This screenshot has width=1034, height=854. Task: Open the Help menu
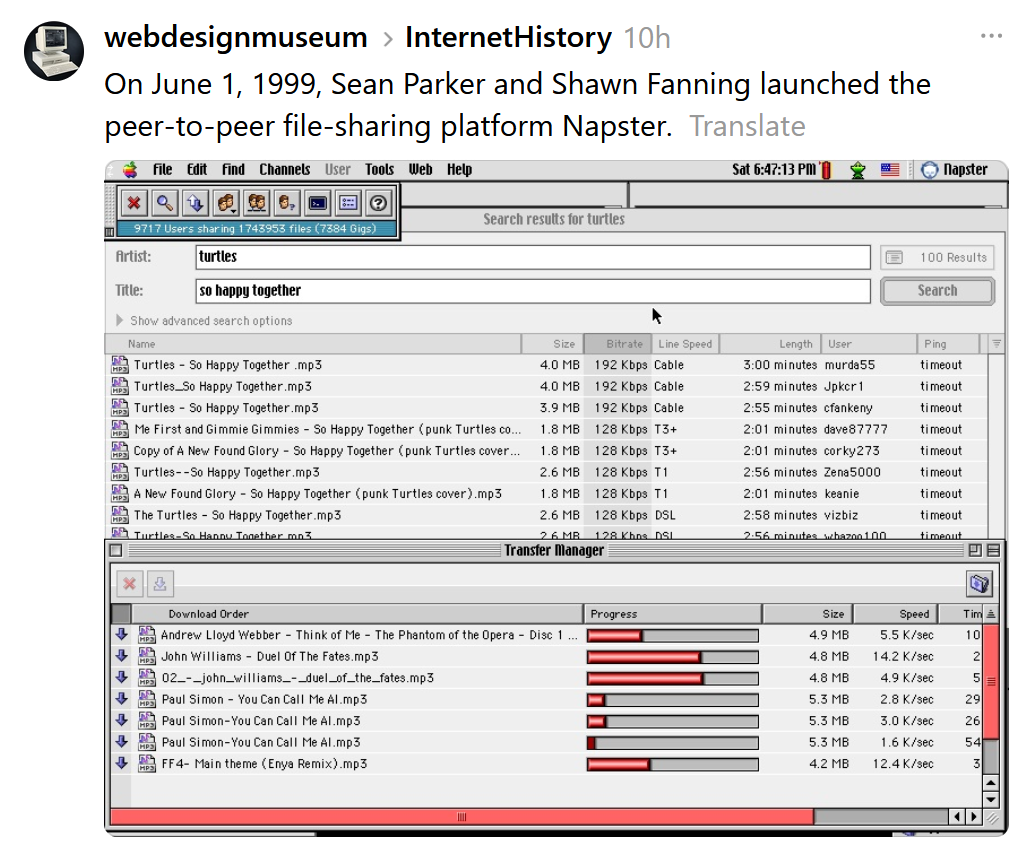point(460,170)
